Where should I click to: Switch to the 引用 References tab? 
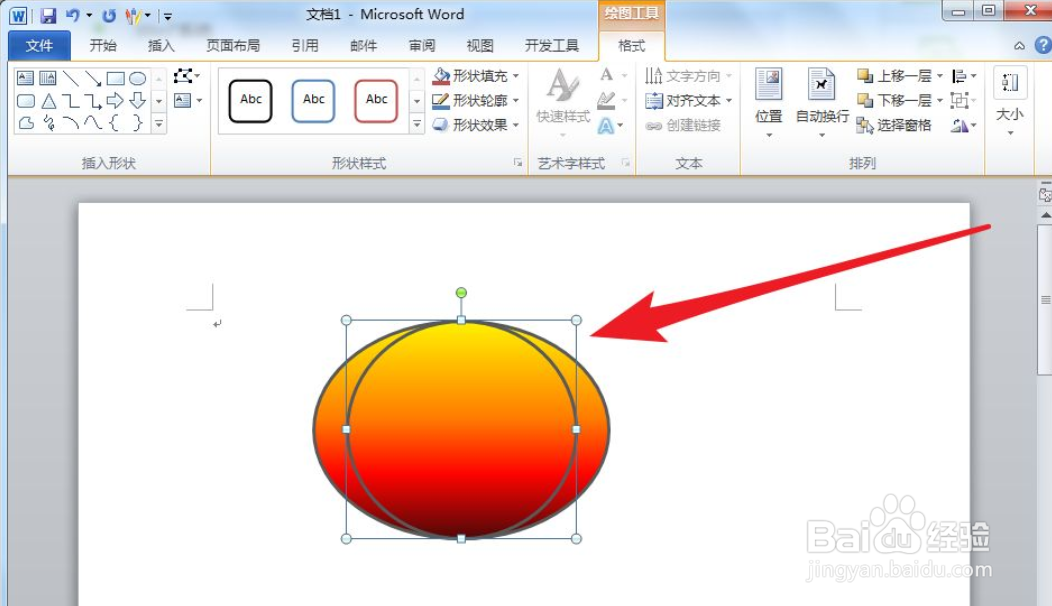(x=305, y=45)
